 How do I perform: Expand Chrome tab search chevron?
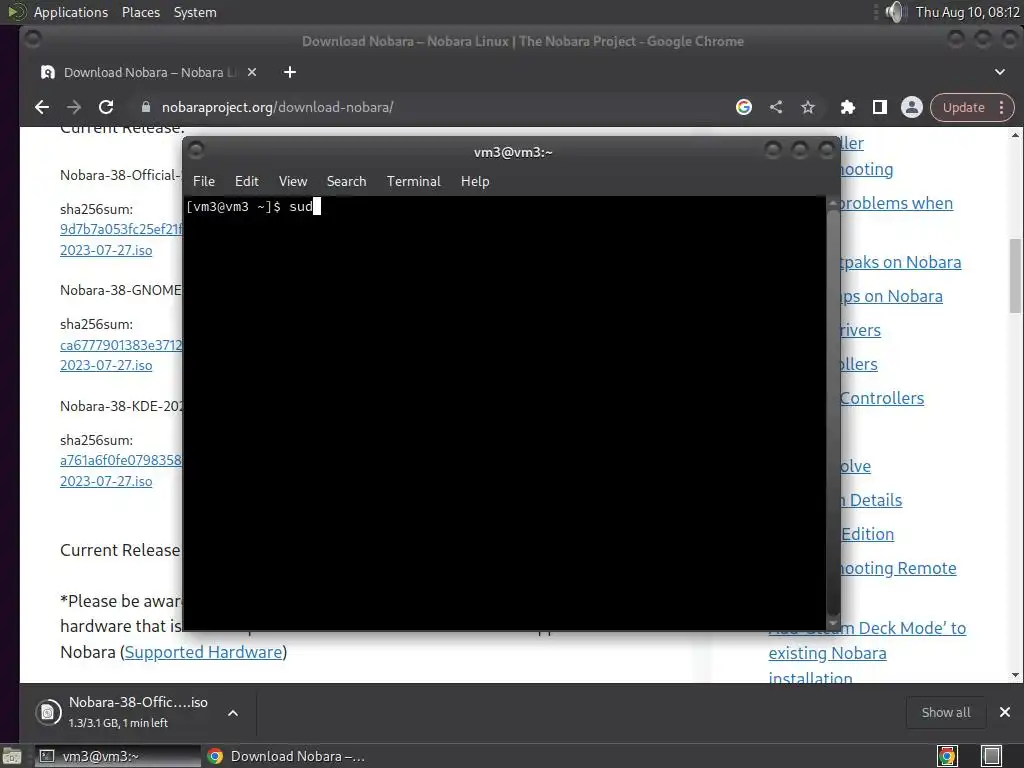(1000, 72)
